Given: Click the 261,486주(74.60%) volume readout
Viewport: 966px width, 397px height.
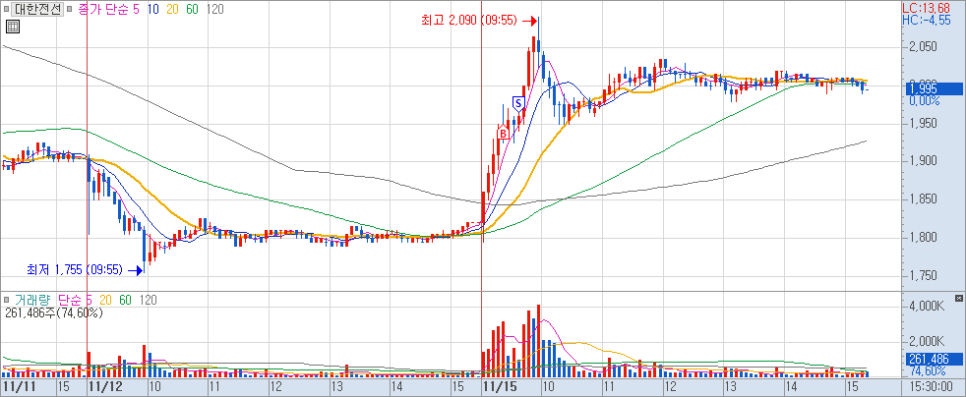Looking at the screenshot, I should click(x=53, y=313).
